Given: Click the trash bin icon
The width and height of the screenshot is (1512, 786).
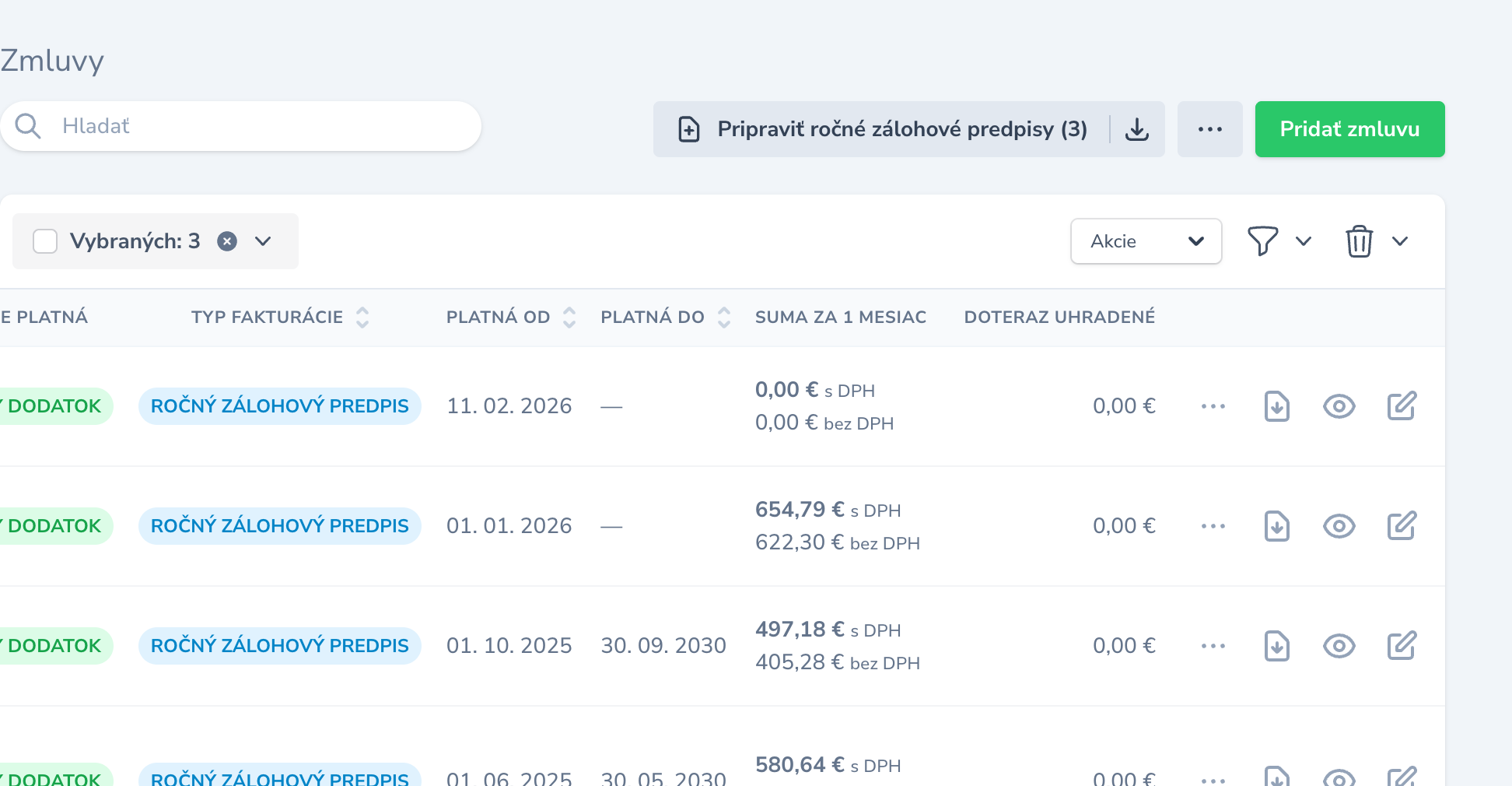Looking at the screenshot, I should pos(1360,241).
